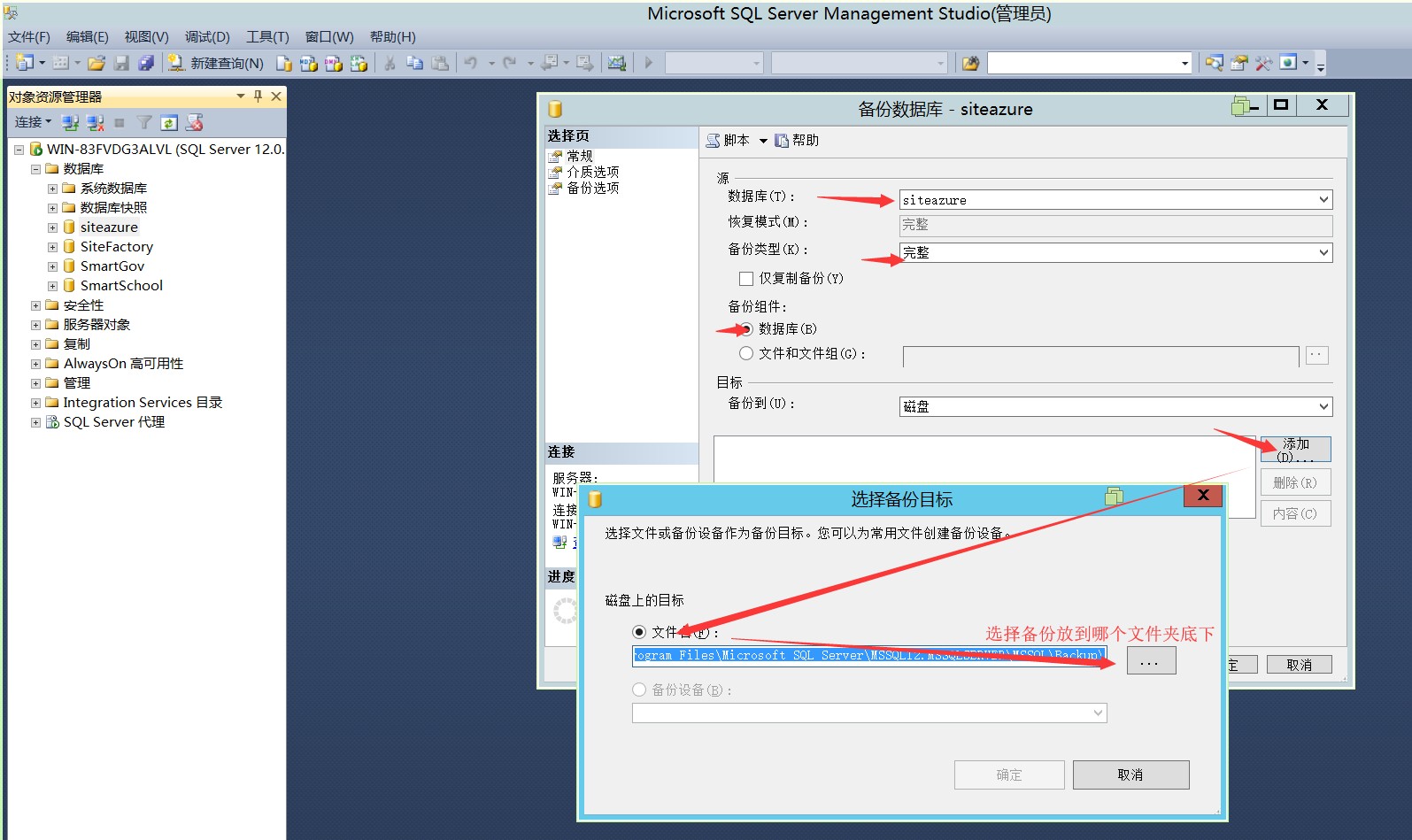Click the backup file path input field
Image resolution: width=1412 pixels, height=840 pixels.
tap(869, 656)
